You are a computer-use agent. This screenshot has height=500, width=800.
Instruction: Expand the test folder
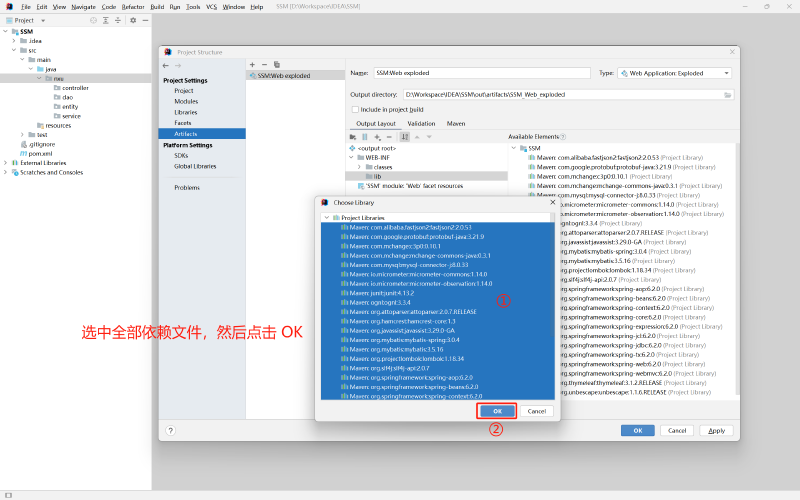22,135
